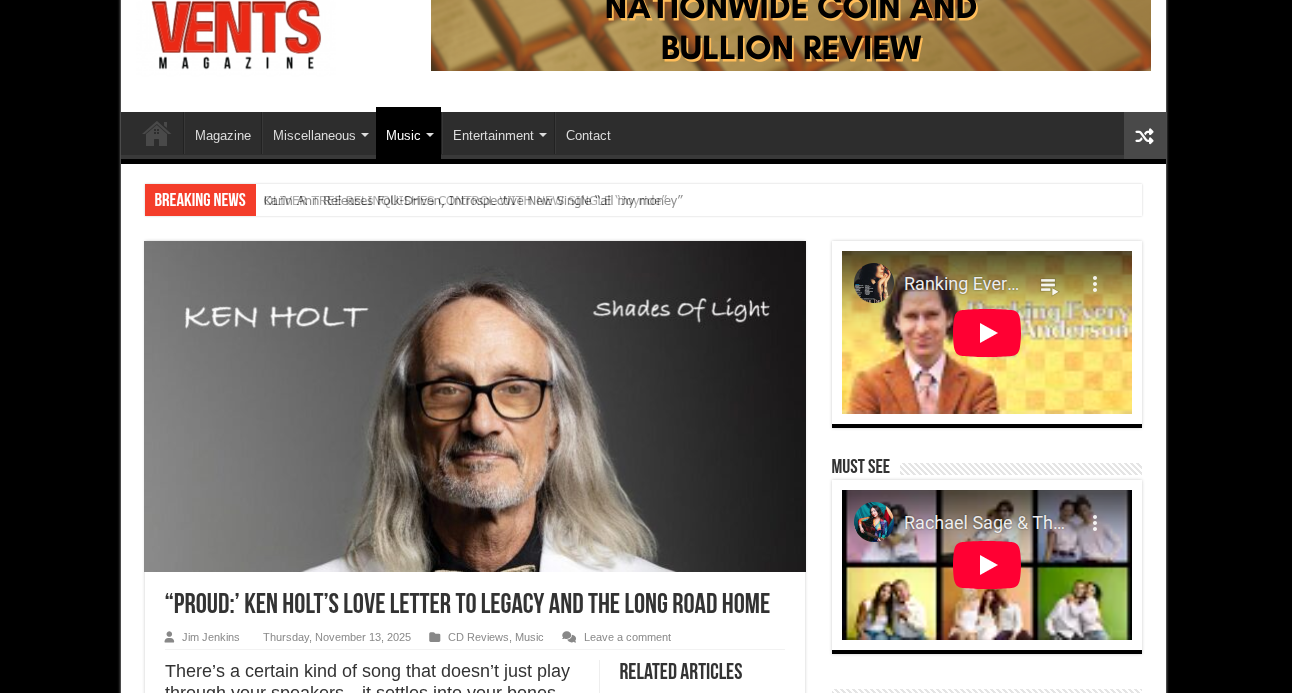Image resolution: width=1292 pixels, height=693 pixels.
Task: Open the CD Reviews category link
Action: tap(478, 637)
